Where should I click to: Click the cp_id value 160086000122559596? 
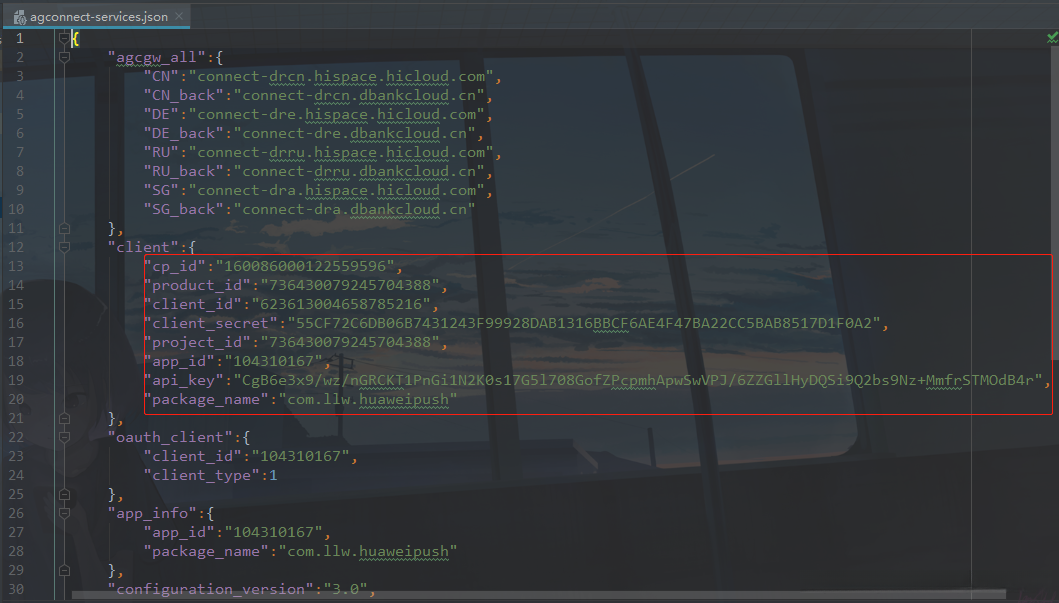(305, 266)
